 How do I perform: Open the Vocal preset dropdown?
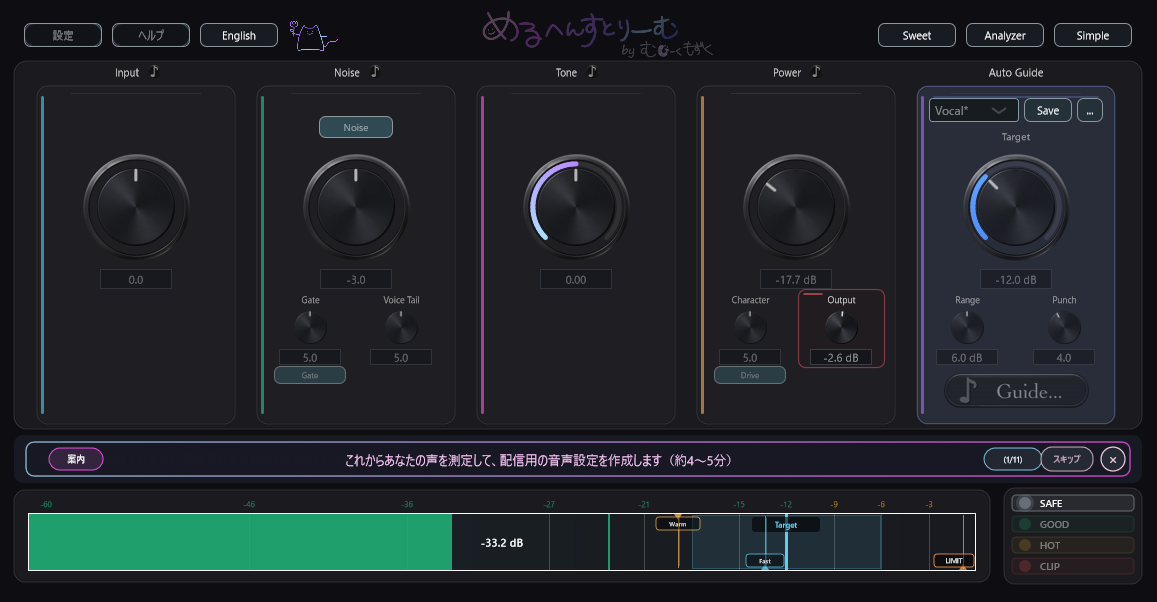973,111
